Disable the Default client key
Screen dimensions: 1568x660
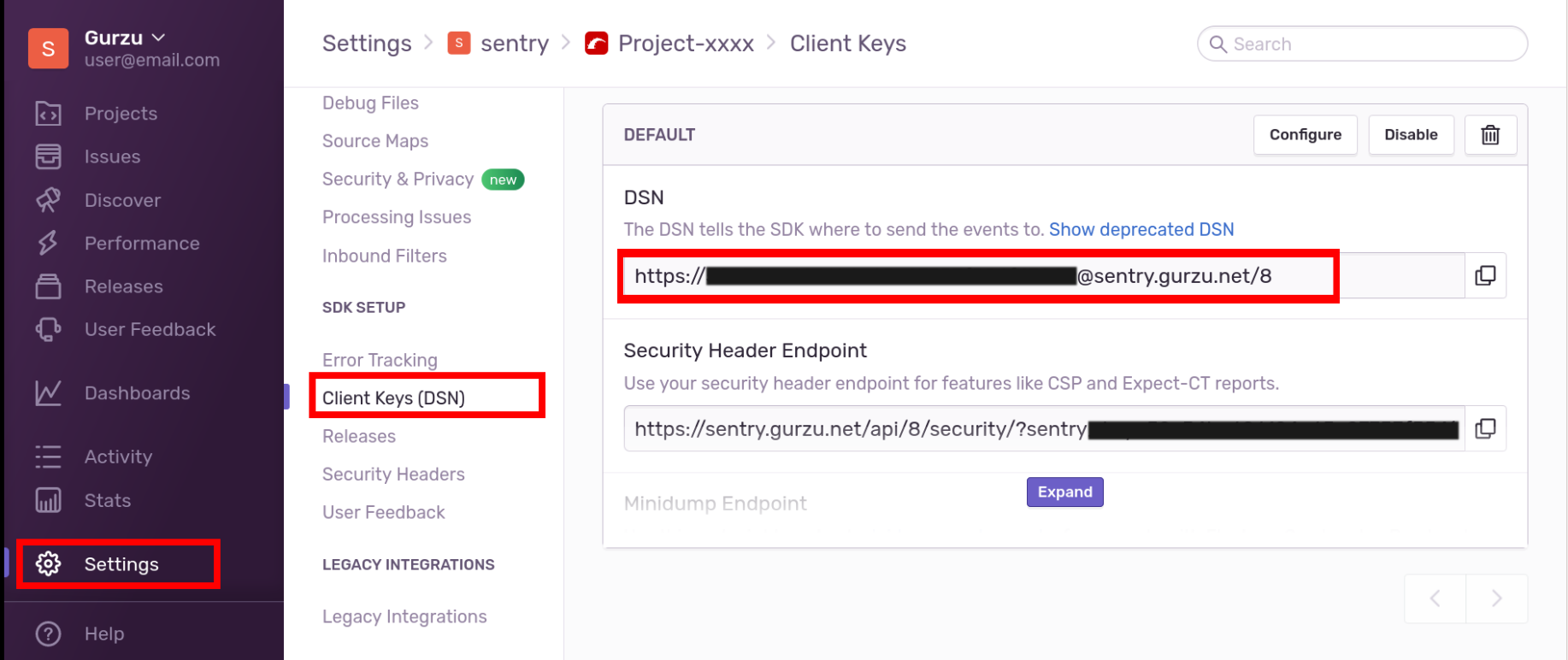pyautogui.click(x=1411, y=135)
